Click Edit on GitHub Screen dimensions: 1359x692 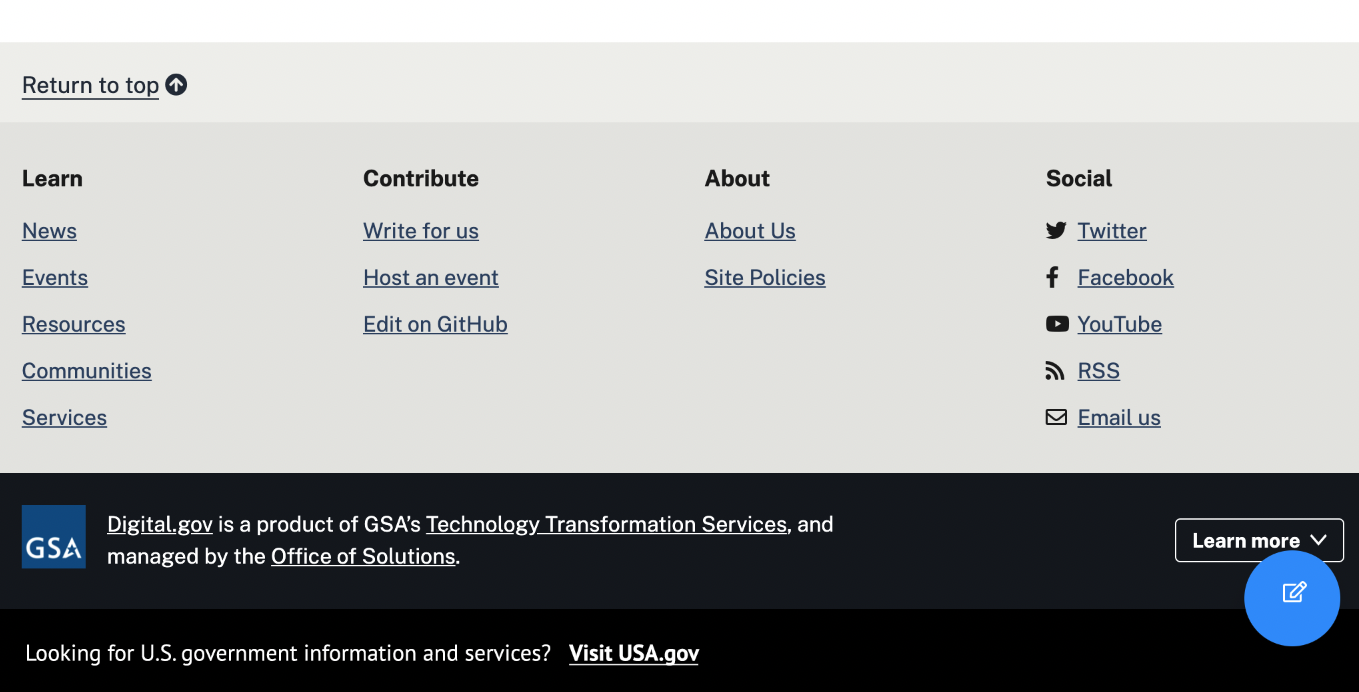[435, 324]
